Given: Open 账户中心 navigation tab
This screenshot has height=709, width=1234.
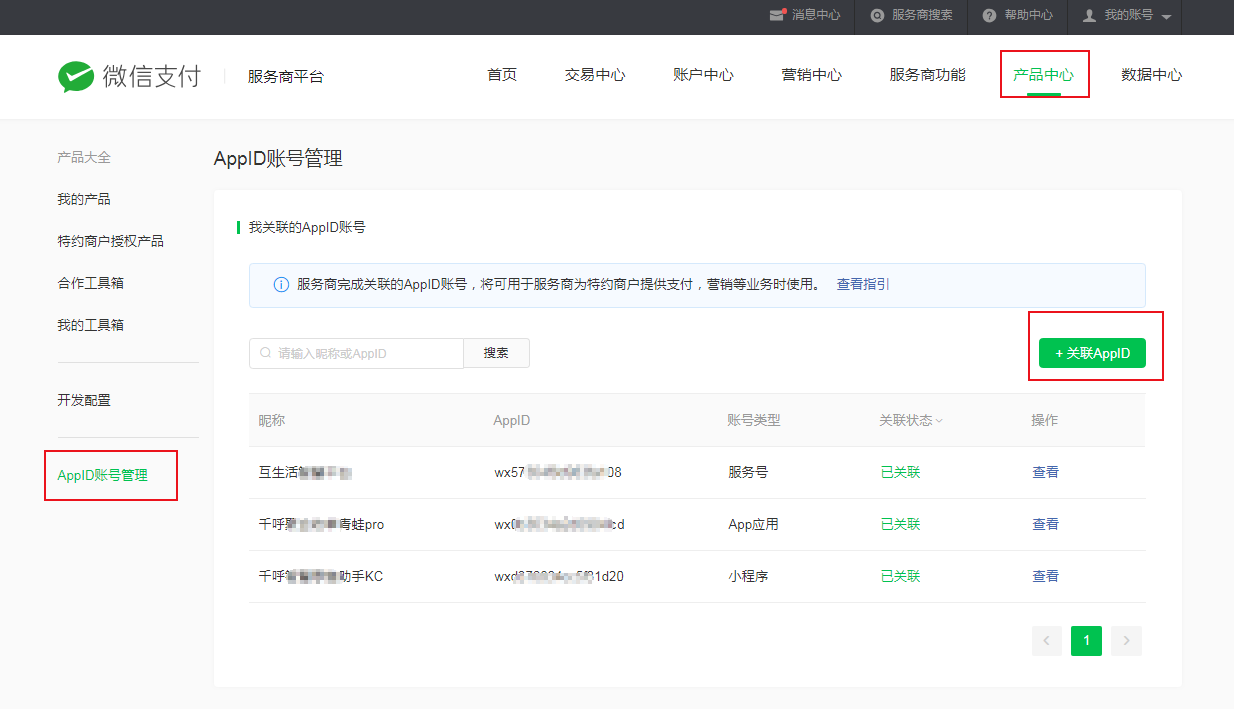Looking at the screenshot, I should pos(703,75).
